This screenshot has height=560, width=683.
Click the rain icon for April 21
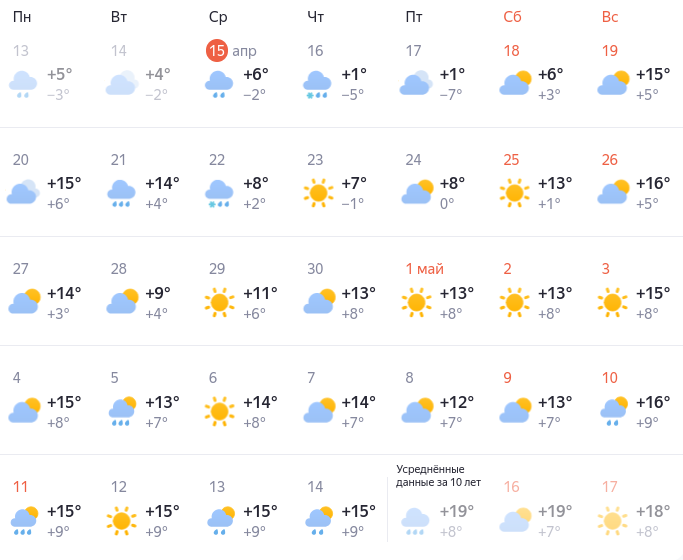pos(122,192)
